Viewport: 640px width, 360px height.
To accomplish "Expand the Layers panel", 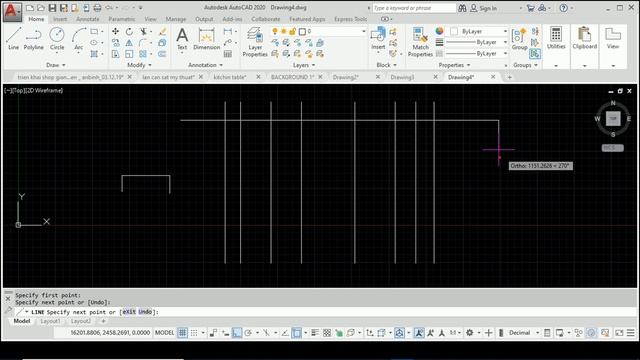I will coord(304,65).
